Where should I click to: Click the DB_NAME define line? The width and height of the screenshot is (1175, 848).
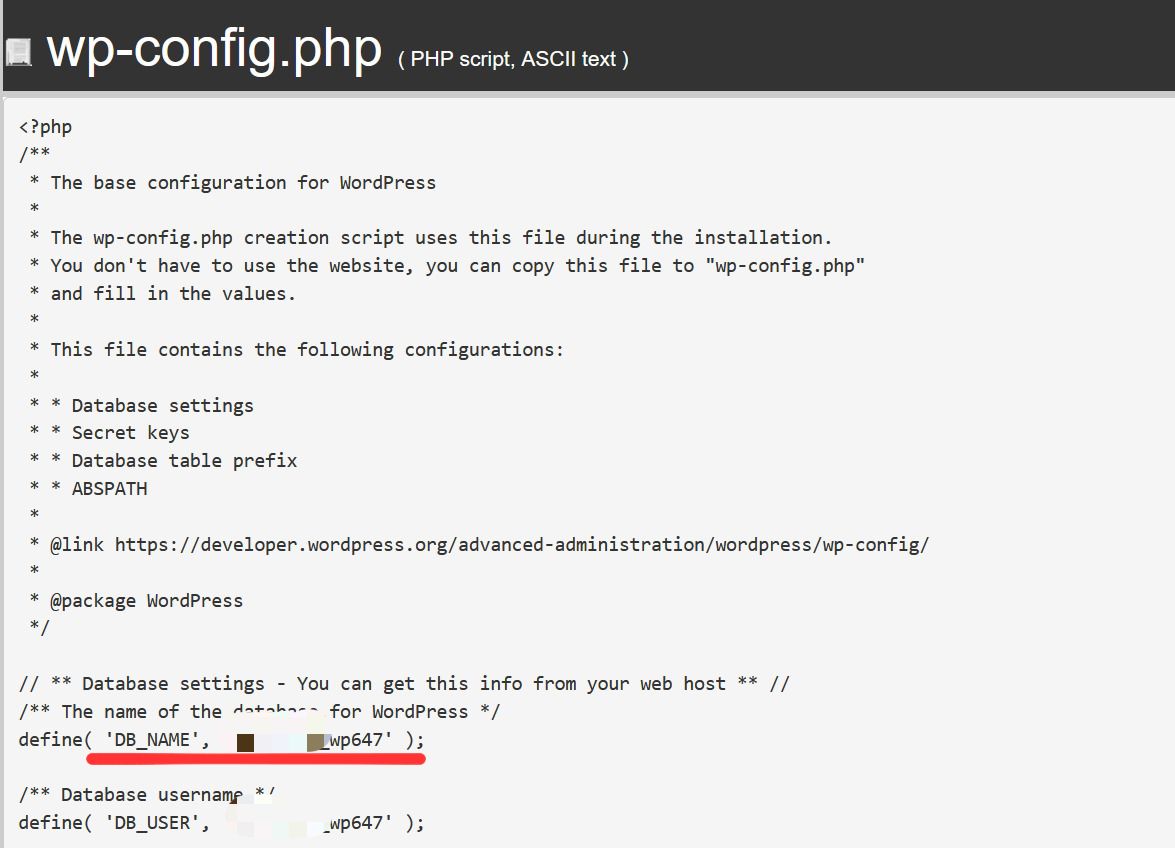(221, 740)
